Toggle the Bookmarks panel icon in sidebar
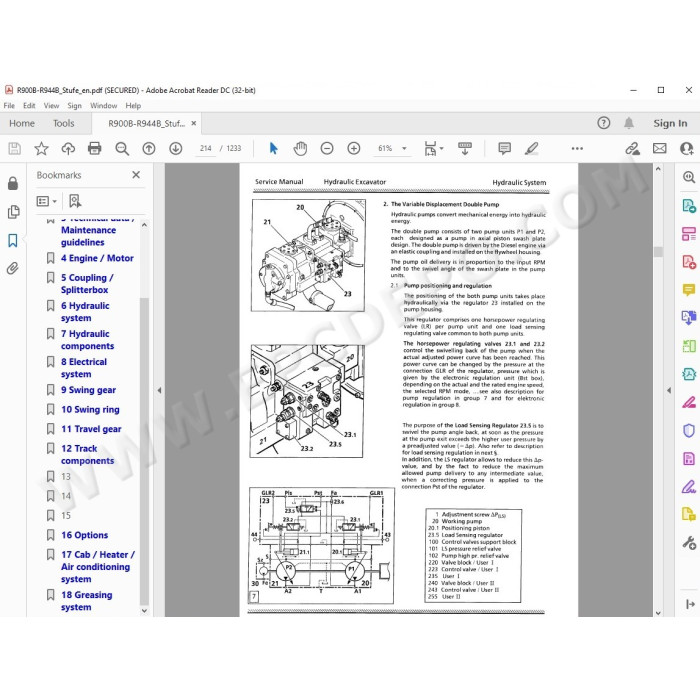Viewport: 700px width, 700px height. 13,240
